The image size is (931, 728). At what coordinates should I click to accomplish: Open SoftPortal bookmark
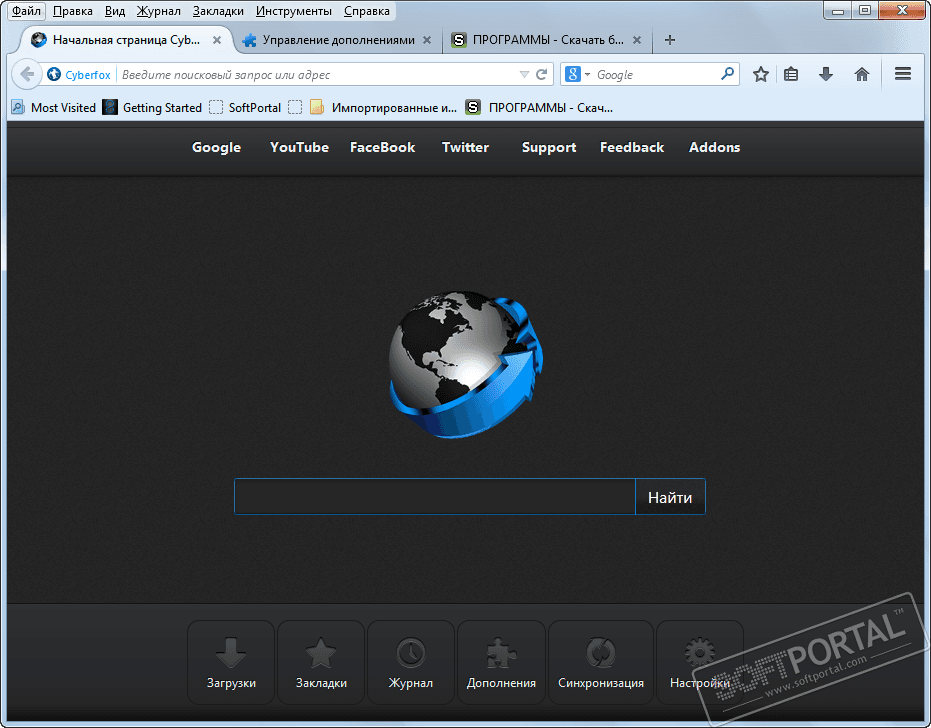(x=245, y=107)
